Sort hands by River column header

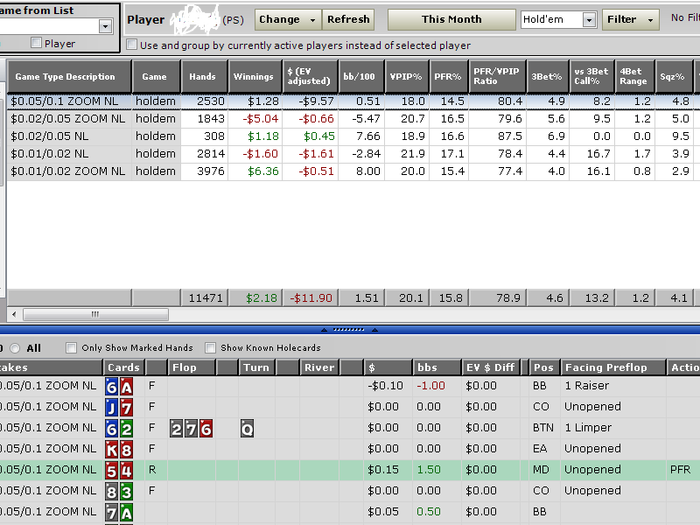pos(320,367)
